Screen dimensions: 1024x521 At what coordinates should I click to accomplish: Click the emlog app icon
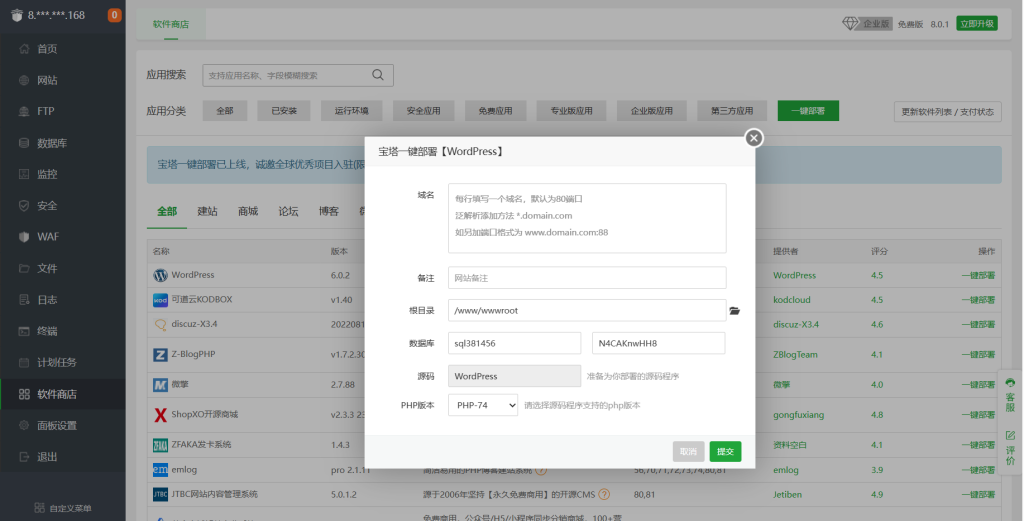(x=161, y=469)
